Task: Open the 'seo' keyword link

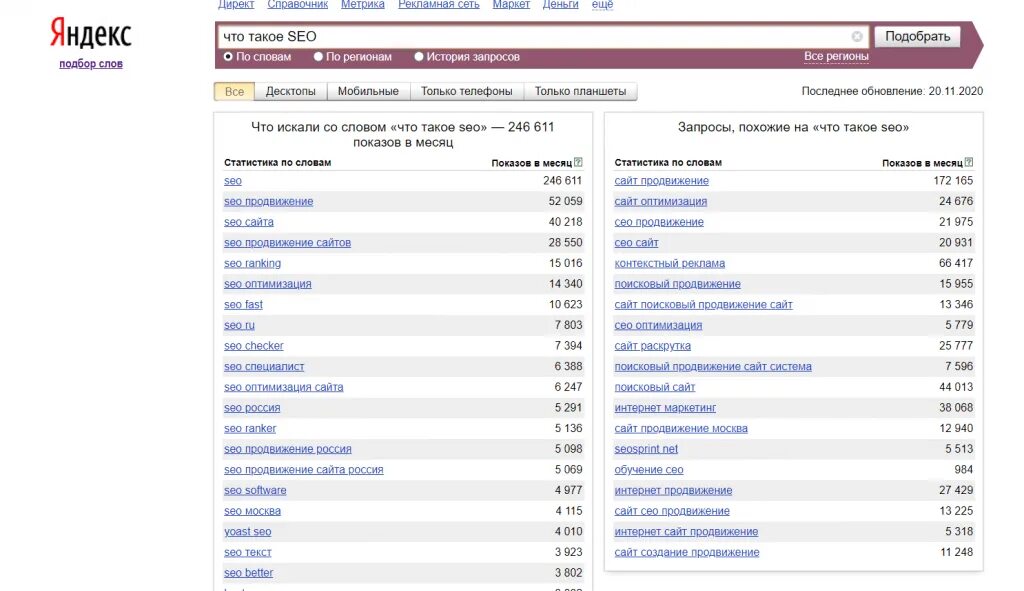Action: [x=232, y=181]
